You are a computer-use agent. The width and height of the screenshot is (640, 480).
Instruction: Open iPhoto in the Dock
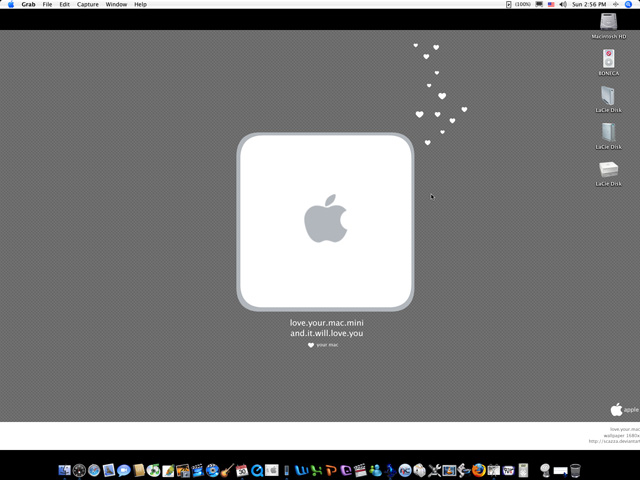coord(182,471)
